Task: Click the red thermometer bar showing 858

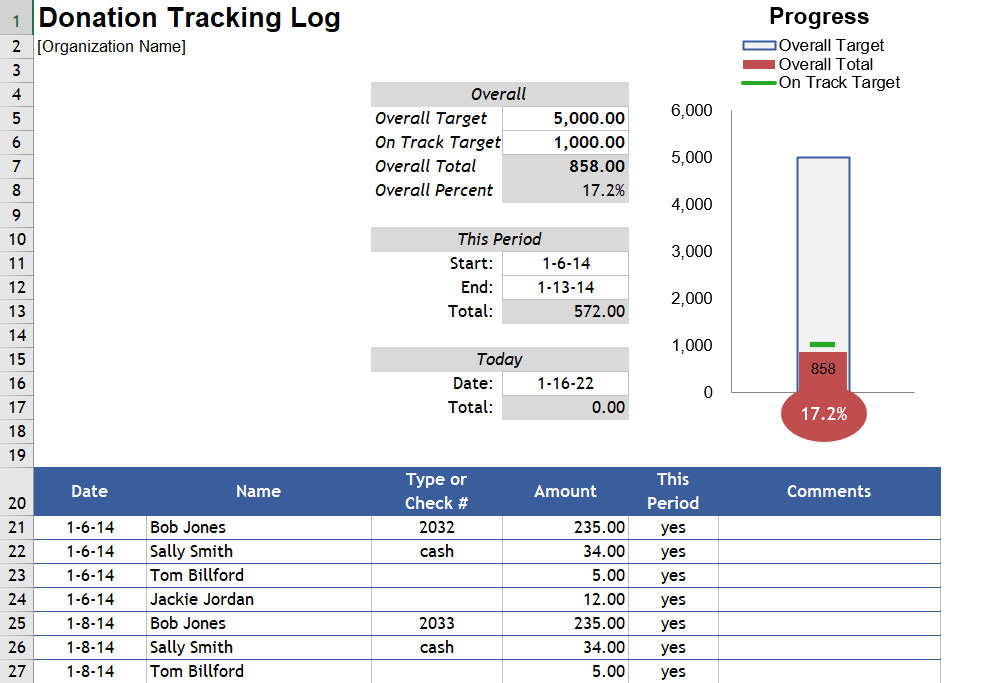Action: [822, 370]
